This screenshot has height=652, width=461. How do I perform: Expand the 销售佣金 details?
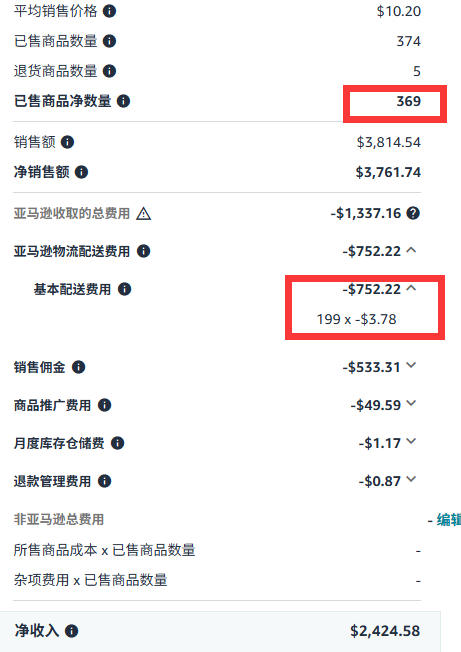pos(411,366)
